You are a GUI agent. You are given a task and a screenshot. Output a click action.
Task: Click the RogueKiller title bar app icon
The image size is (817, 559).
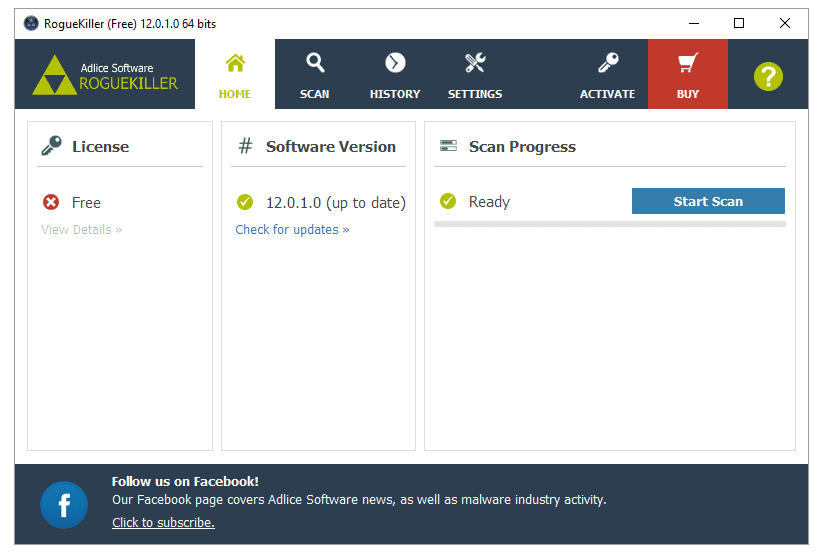[x=31, y=23]
